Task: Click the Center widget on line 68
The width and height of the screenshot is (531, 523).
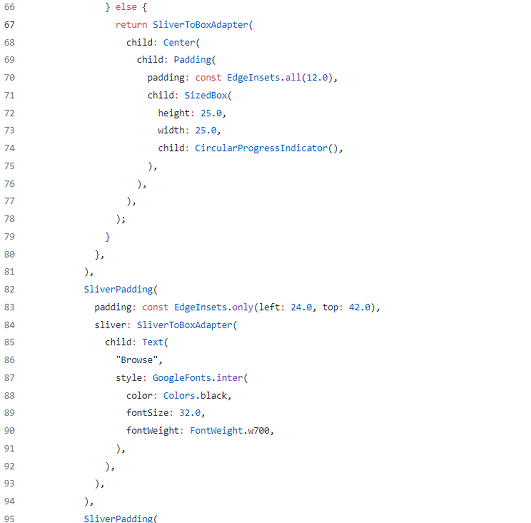Action: 179,43
